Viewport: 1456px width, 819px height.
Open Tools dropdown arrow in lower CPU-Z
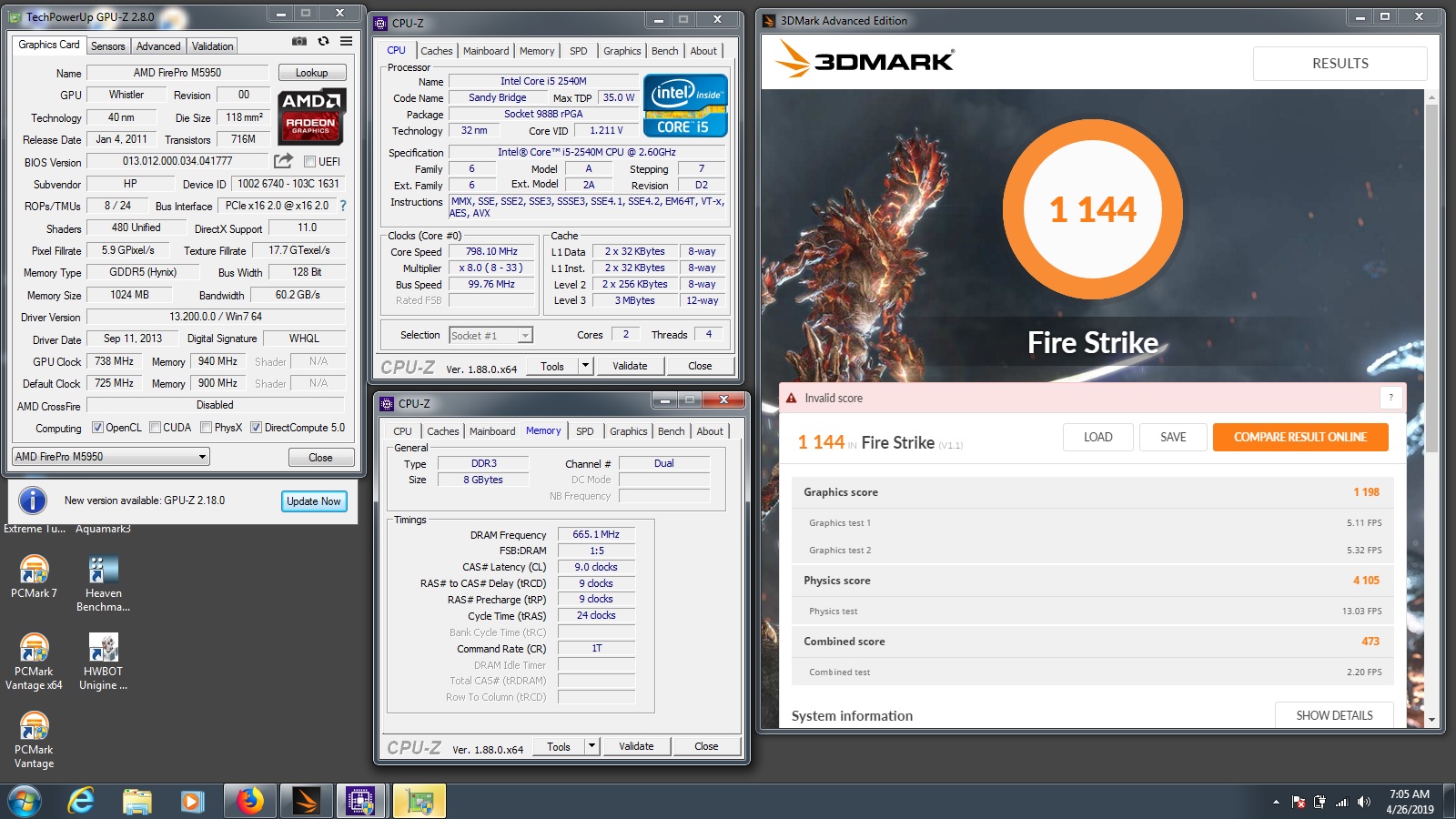point(591,746)
